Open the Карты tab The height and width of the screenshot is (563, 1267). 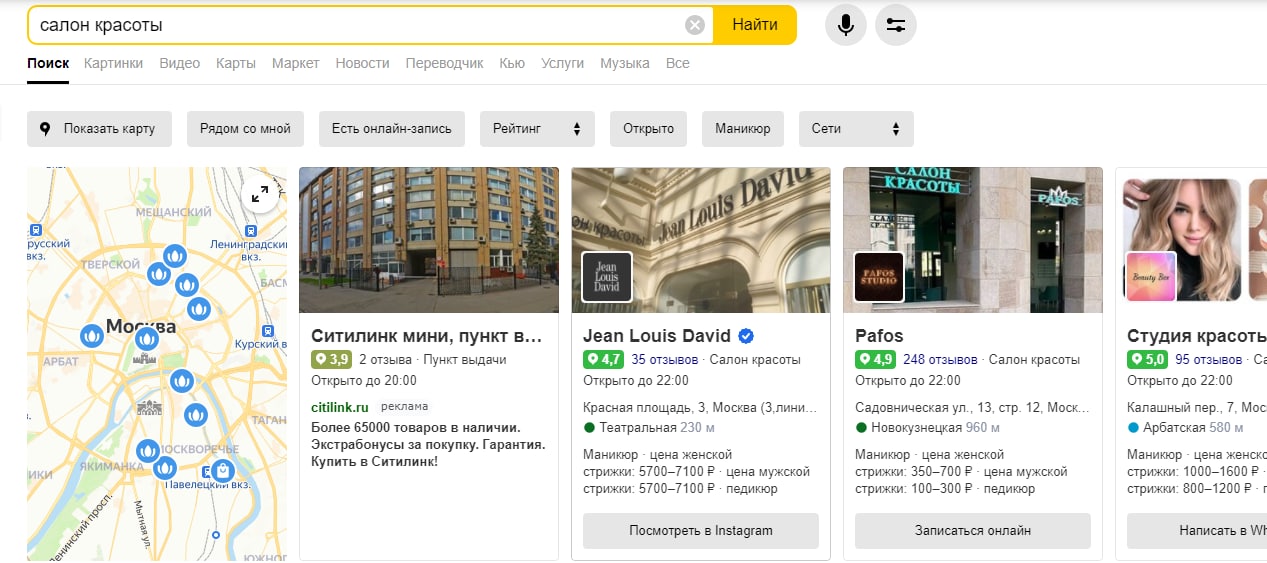(x=236, y=63)
